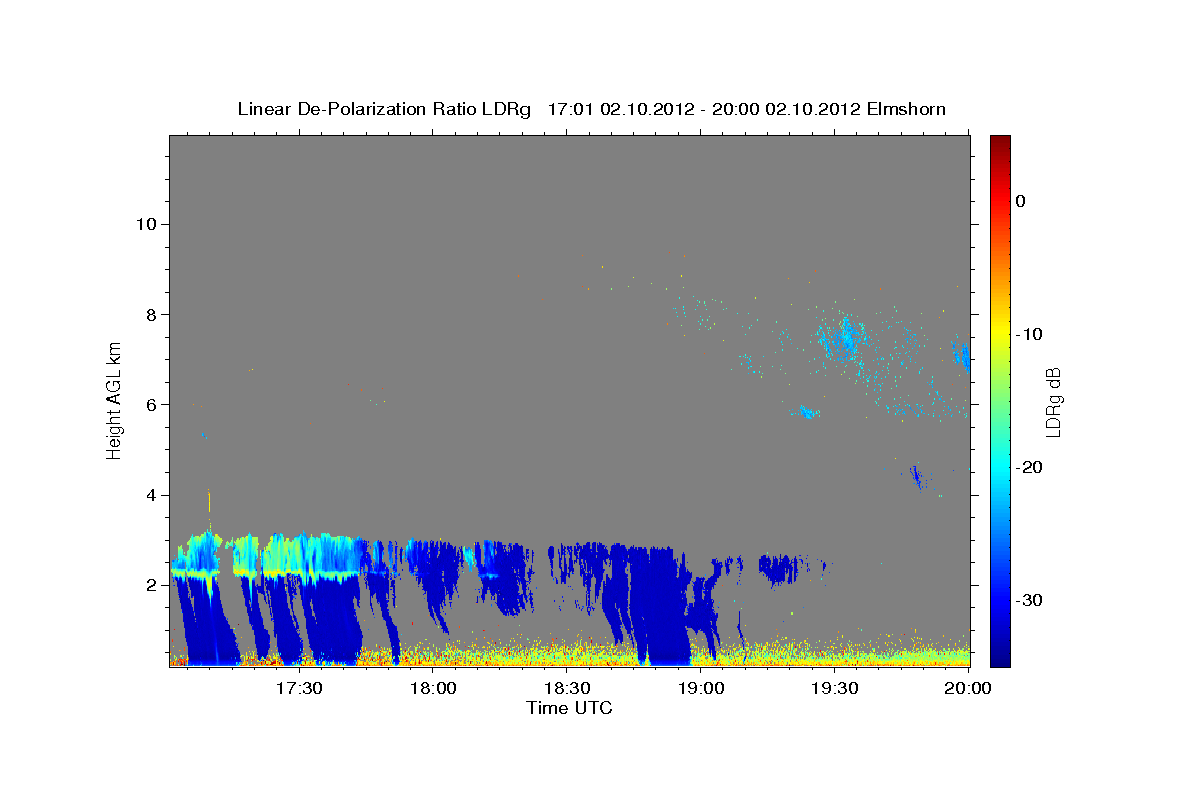The width and height of the screenshot is (1200, 800).
Task: Click the '18:30' time axis label
Action: tap(567, 689)
